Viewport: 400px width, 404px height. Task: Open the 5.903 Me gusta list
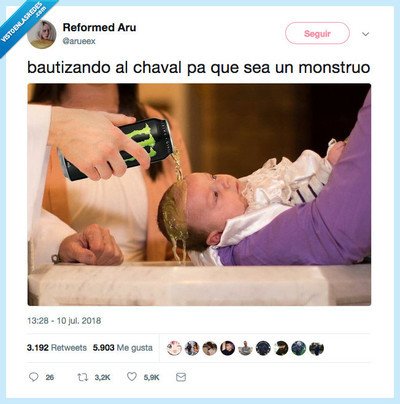123,348
